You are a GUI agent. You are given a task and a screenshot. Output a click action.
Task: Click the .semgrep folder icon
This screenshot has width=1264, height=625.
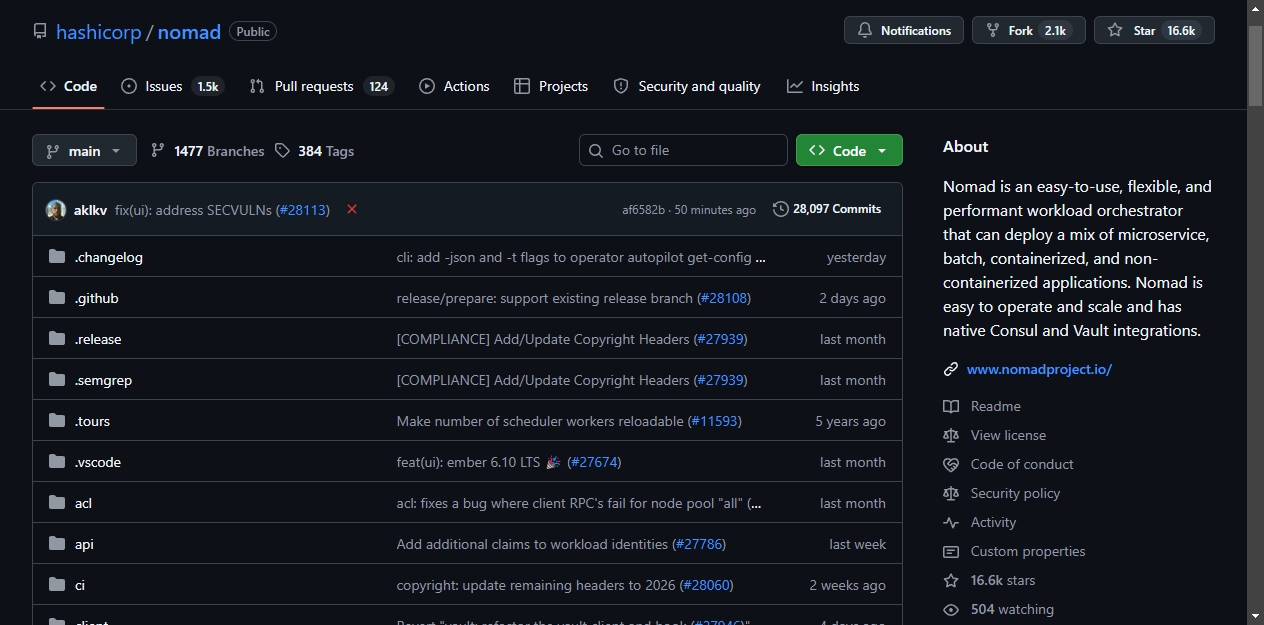tap(57, 380)
